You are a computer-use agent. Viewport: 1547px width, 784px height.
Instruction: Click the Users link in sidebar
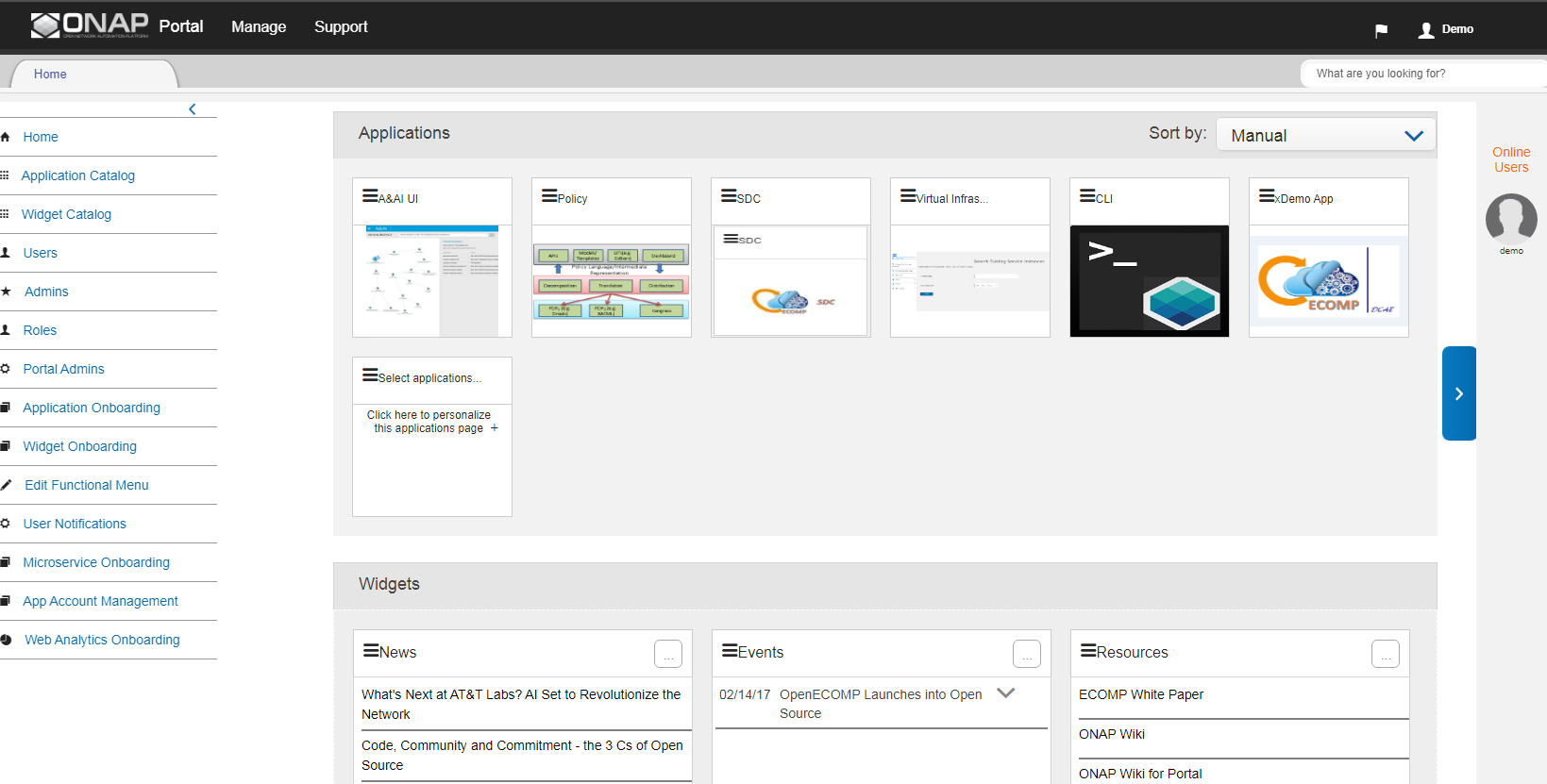(41, 253)
